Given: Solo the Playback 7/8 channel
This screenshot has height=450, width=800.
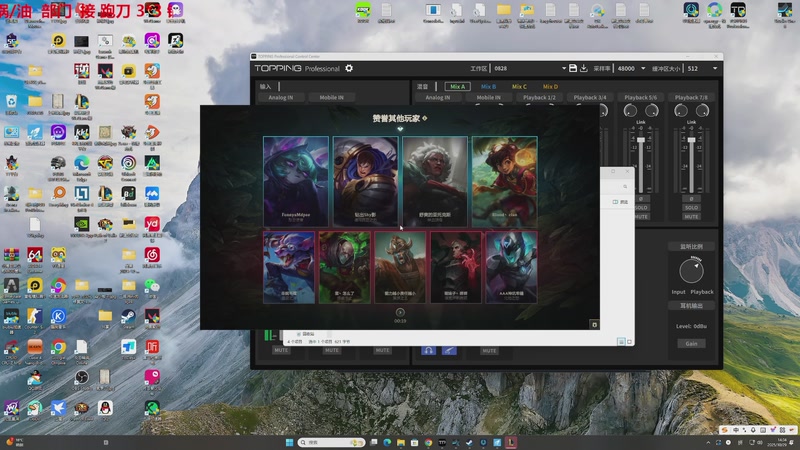Looking at the screenshot, I should pos(691,208).
